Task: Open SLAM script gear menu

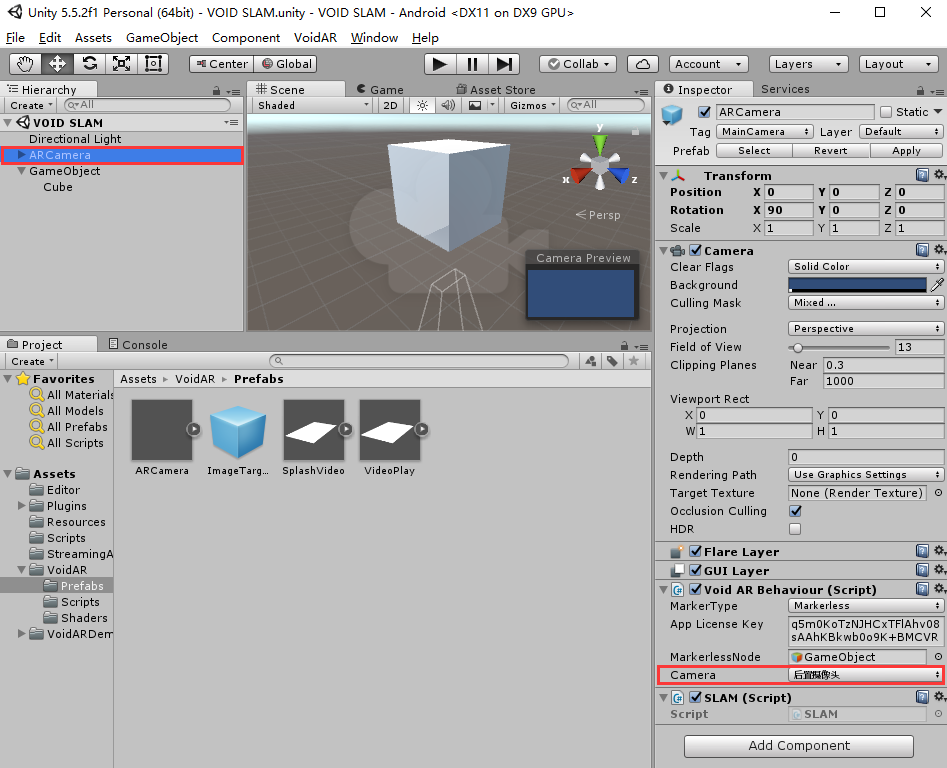Action: [939, 697]
